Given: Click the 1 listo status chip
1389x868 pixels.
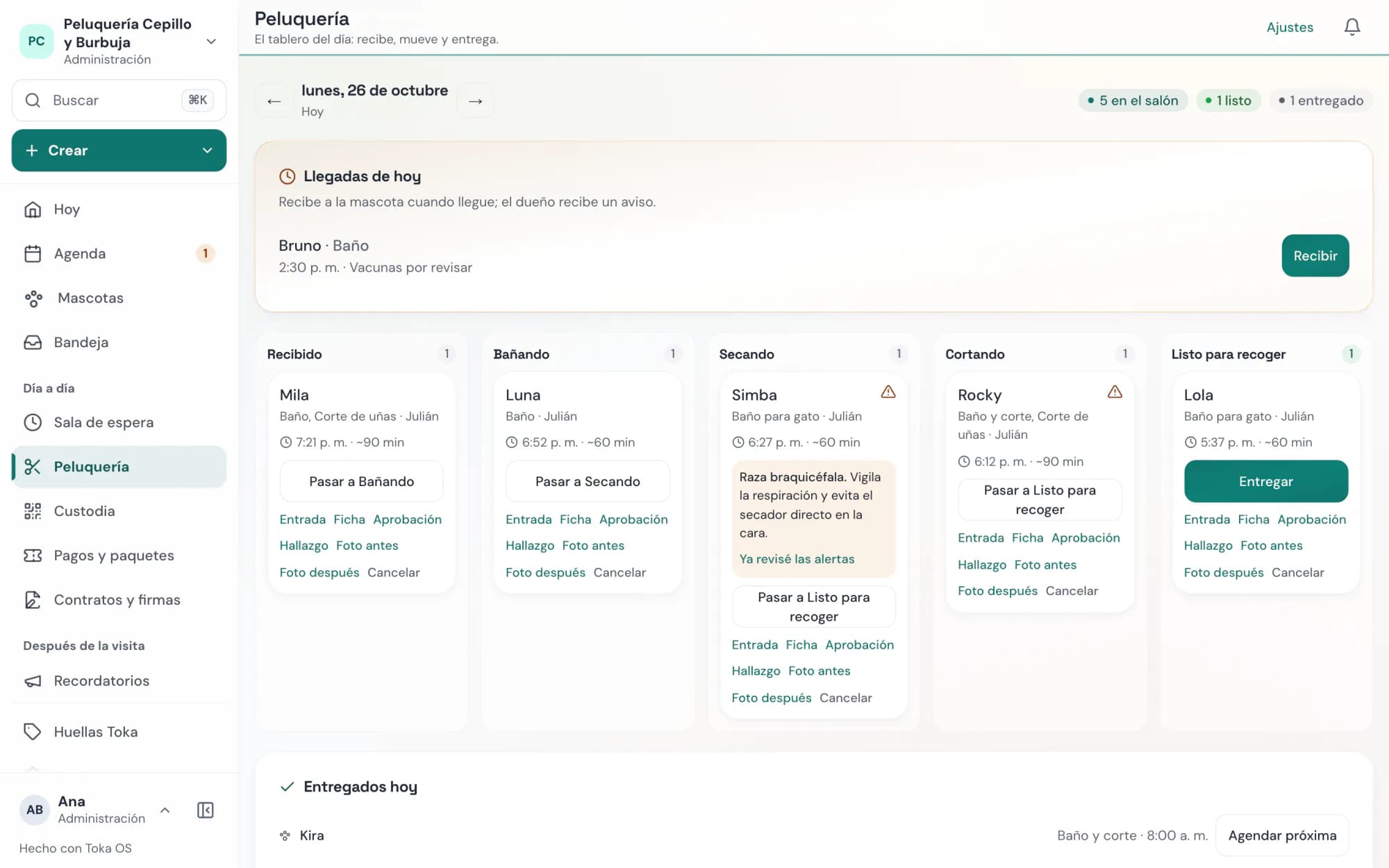Looking at the screenshot, I should tap(1228, 101).
